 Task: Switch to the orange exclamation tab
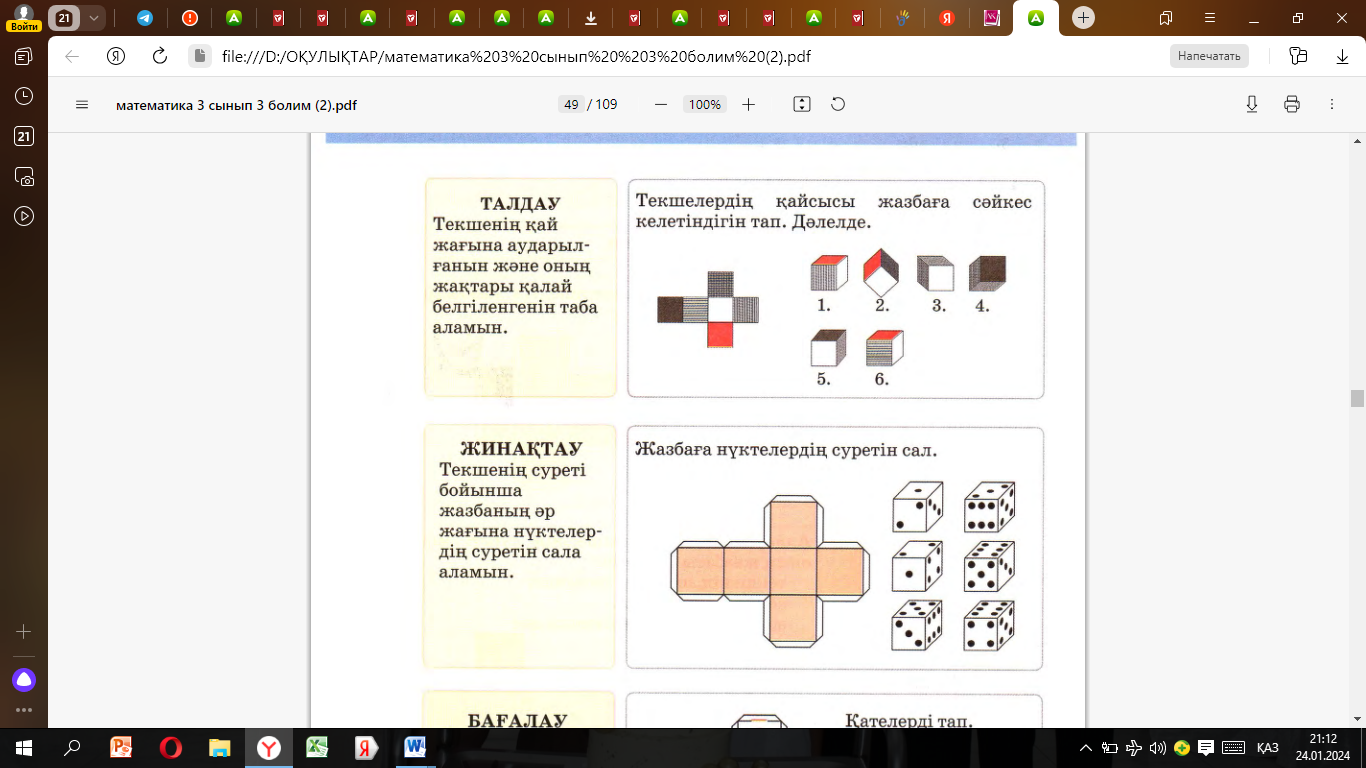coord(190,18)
